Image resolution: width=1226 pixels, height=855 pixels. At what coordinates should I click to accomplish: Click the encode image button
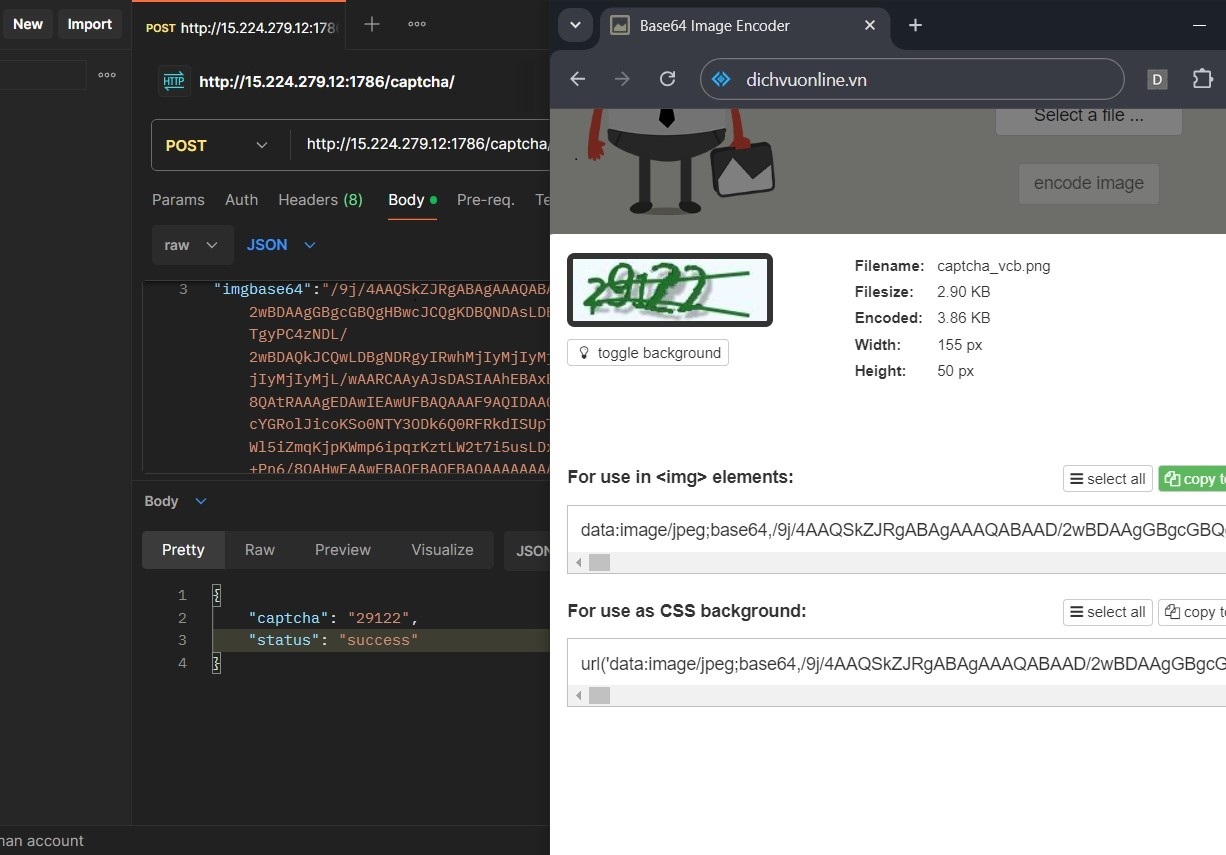(x=1088, y=183)
